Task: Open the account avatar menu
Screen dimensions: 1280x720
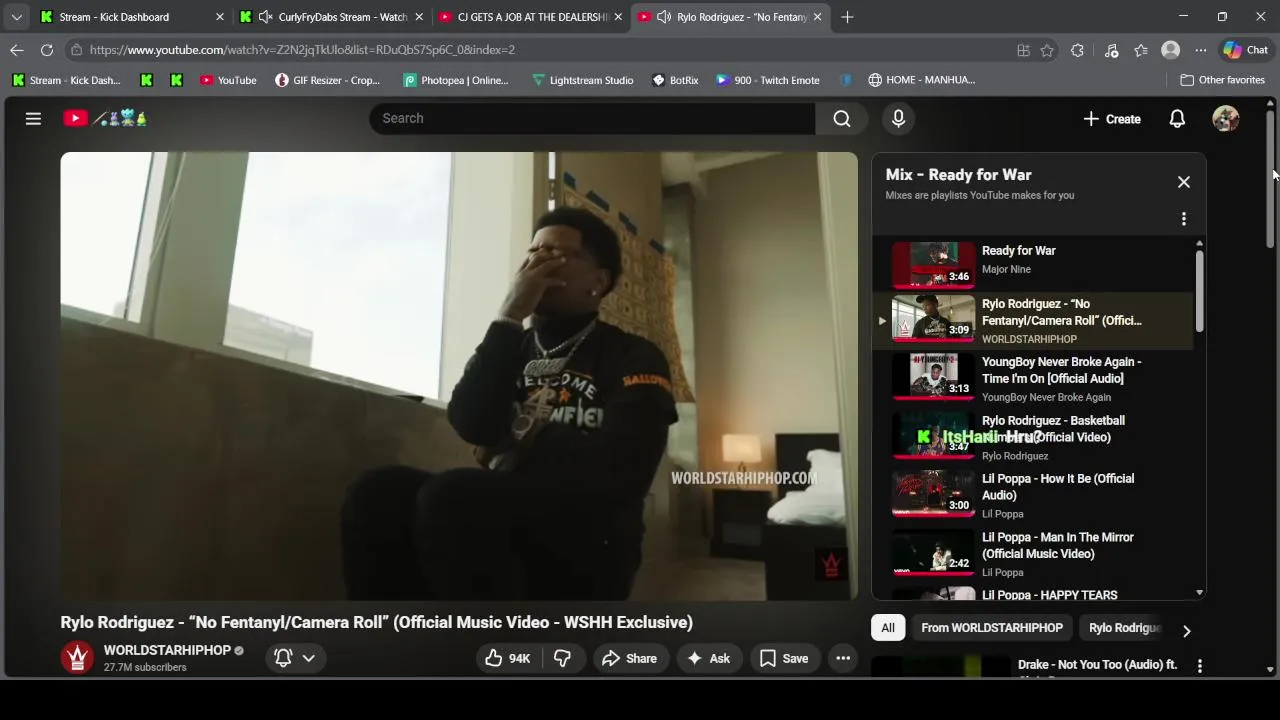Action: click(1225, 119)
